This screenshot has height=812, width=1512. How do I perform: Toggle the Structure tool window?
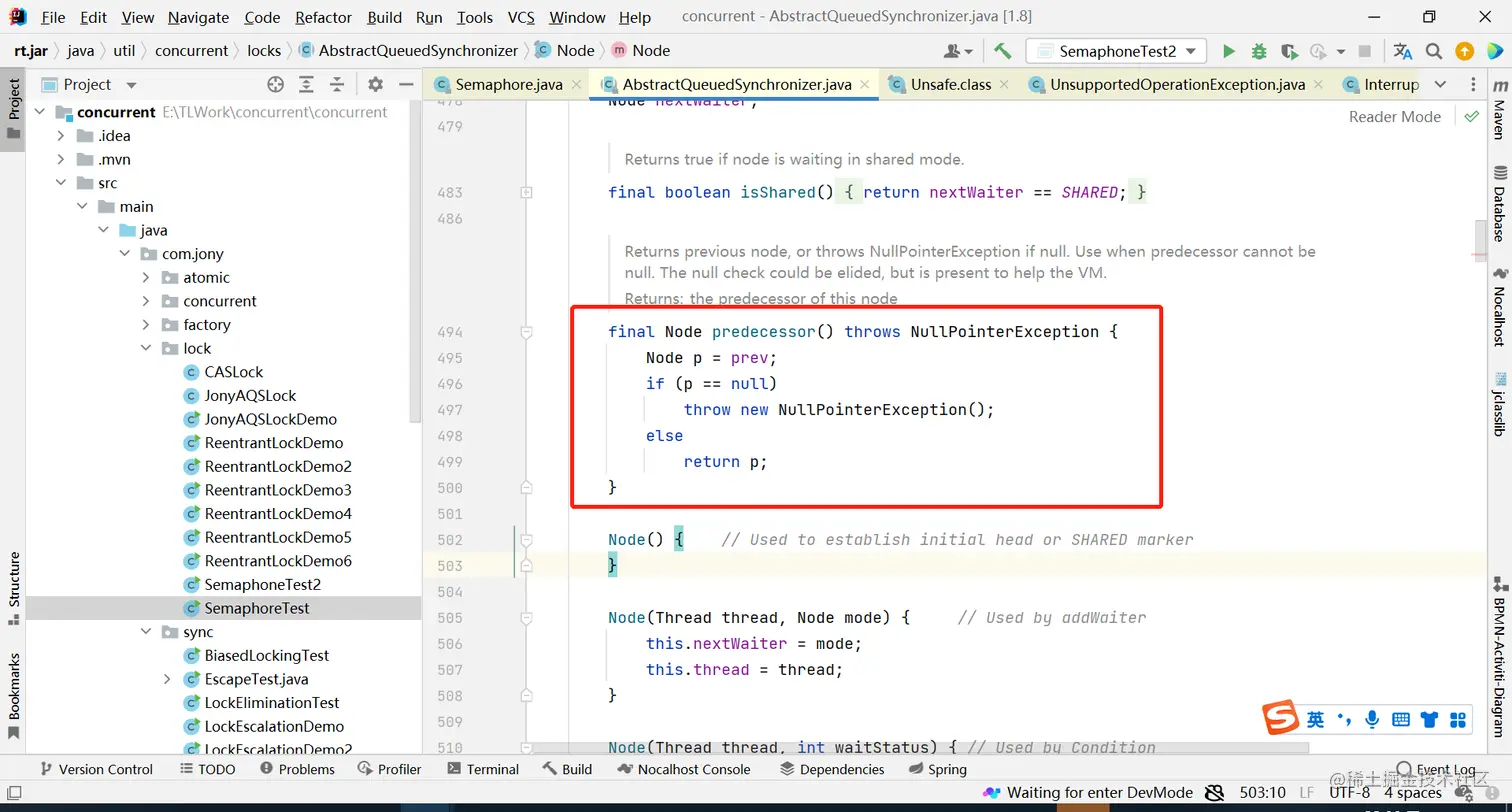[14, 588]
